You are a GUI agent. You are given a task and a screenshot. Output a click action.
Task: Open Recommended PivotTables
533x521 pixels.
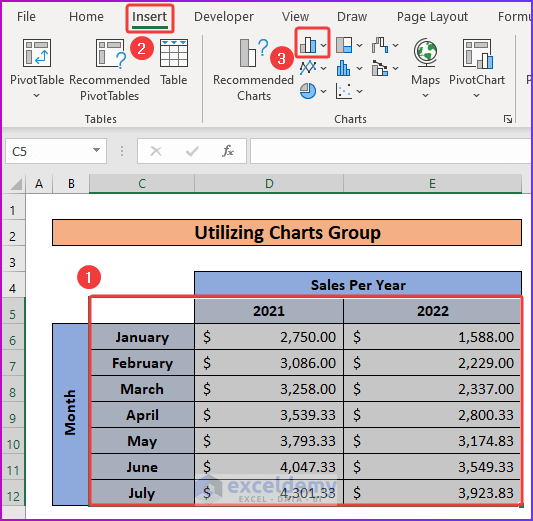coord(109,70)
